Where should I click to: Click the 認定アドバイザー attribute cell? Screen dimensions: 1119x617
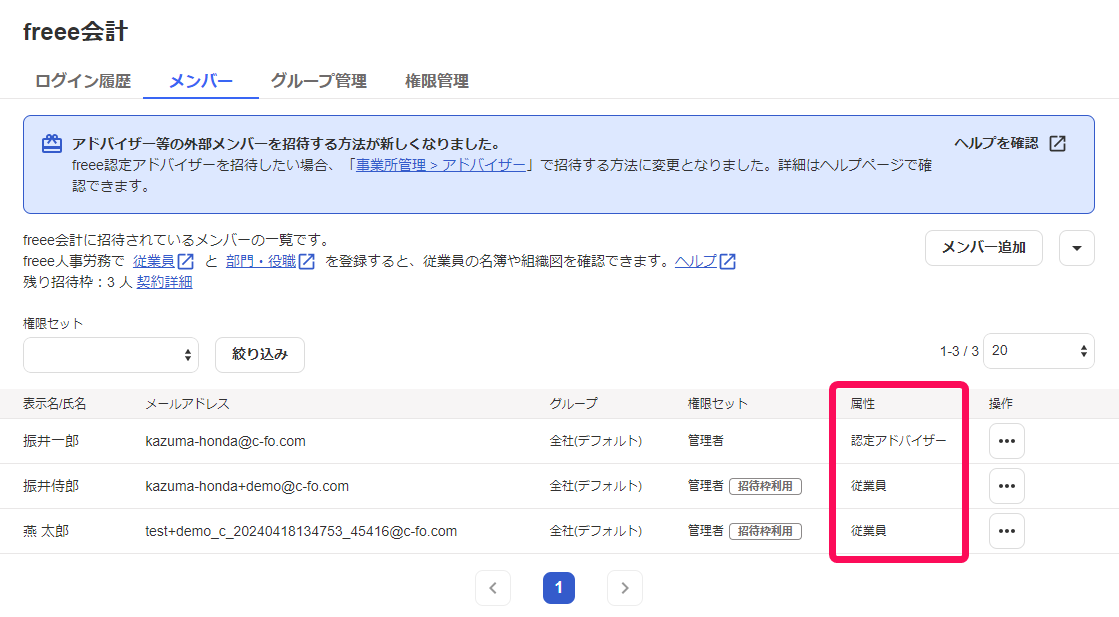(x=898, y=441)
